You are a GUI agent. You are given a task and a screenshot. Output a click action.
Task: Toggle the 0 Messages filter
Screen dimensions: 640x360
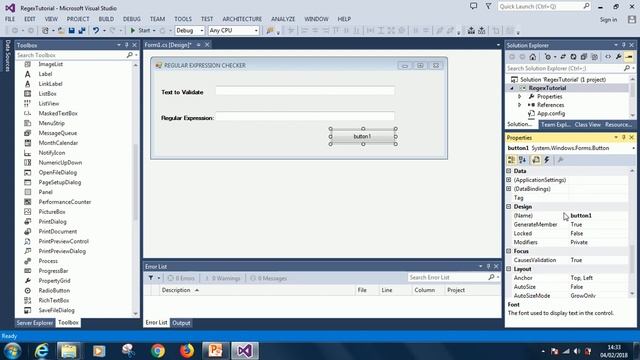pyautogui.click(x=269, y=278)
